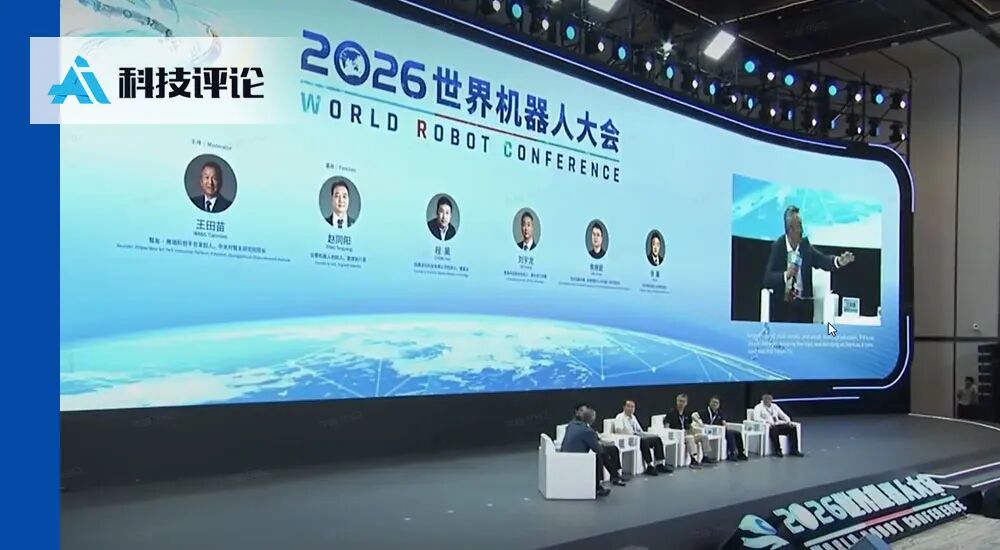
Task: Click the 科技评论 channel name text
Action: point(191,82)
